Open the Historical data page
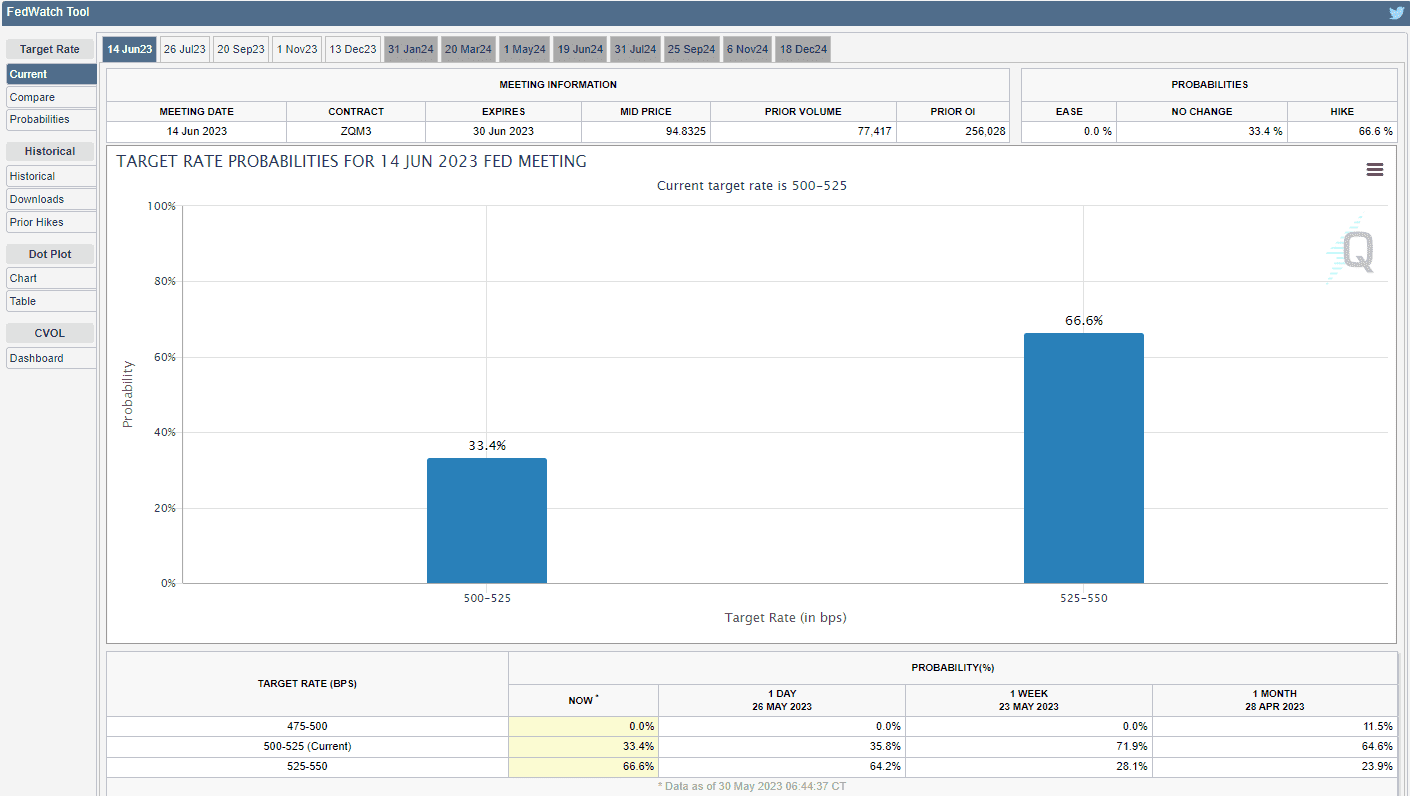The image size is (1410, 796). point(51,176)
